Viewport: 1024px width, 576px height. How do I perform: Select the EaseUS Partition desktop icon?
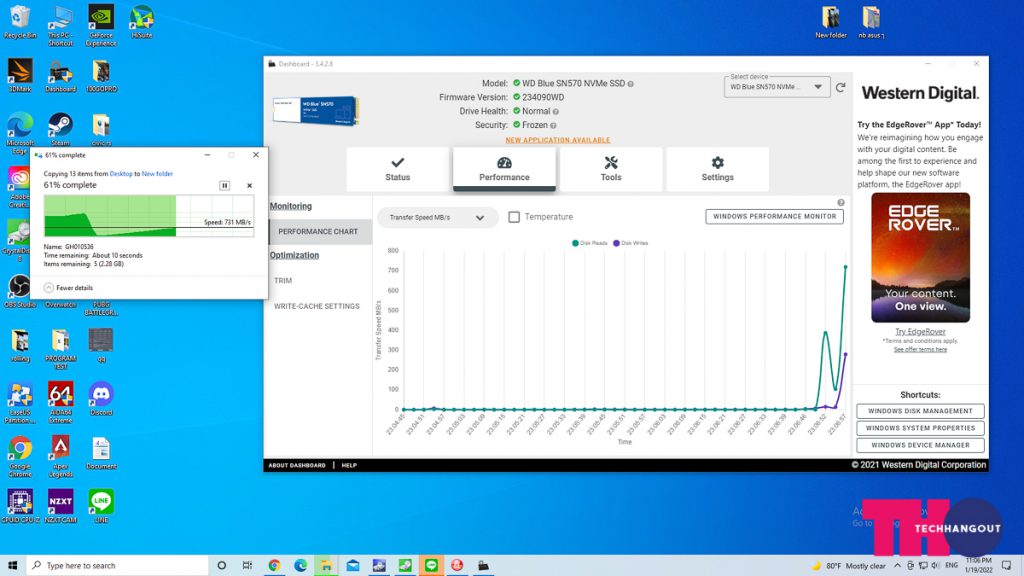(20, 402)
